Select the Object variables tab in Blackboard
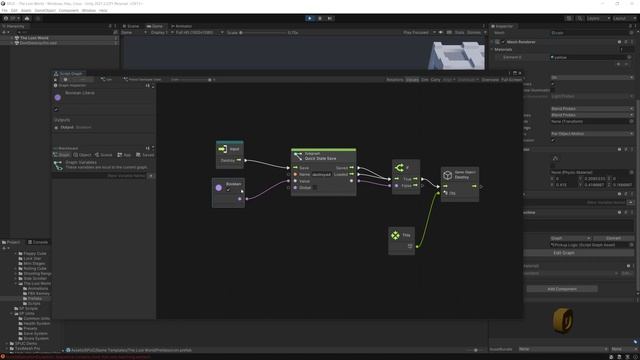This screenshot has width=640, height=360. (82, 155)
